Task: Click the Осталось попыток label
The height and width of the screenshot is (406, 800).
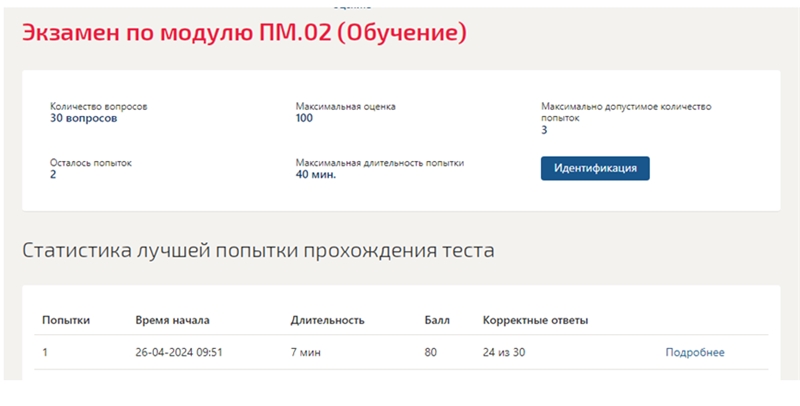Action: coord(91,163)
